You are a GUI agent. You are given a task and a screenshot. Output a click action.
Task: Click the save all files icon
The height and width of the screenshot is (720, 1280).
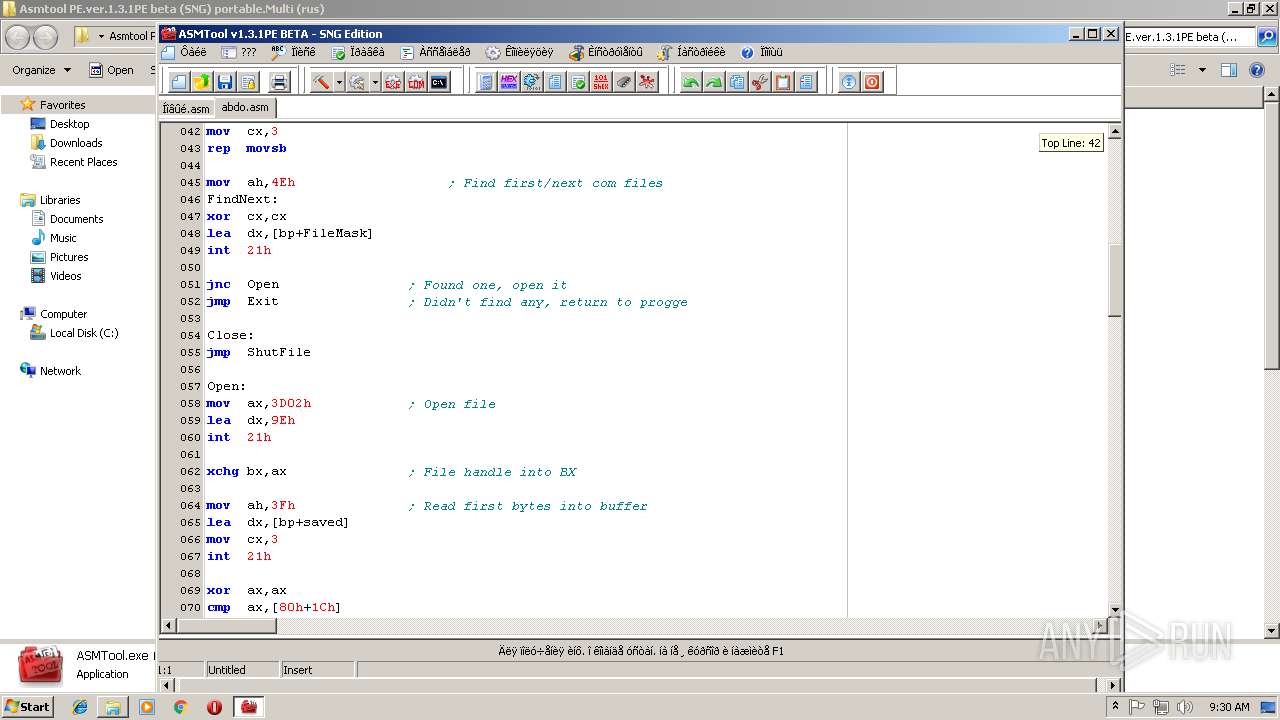[x=248, y=82]
